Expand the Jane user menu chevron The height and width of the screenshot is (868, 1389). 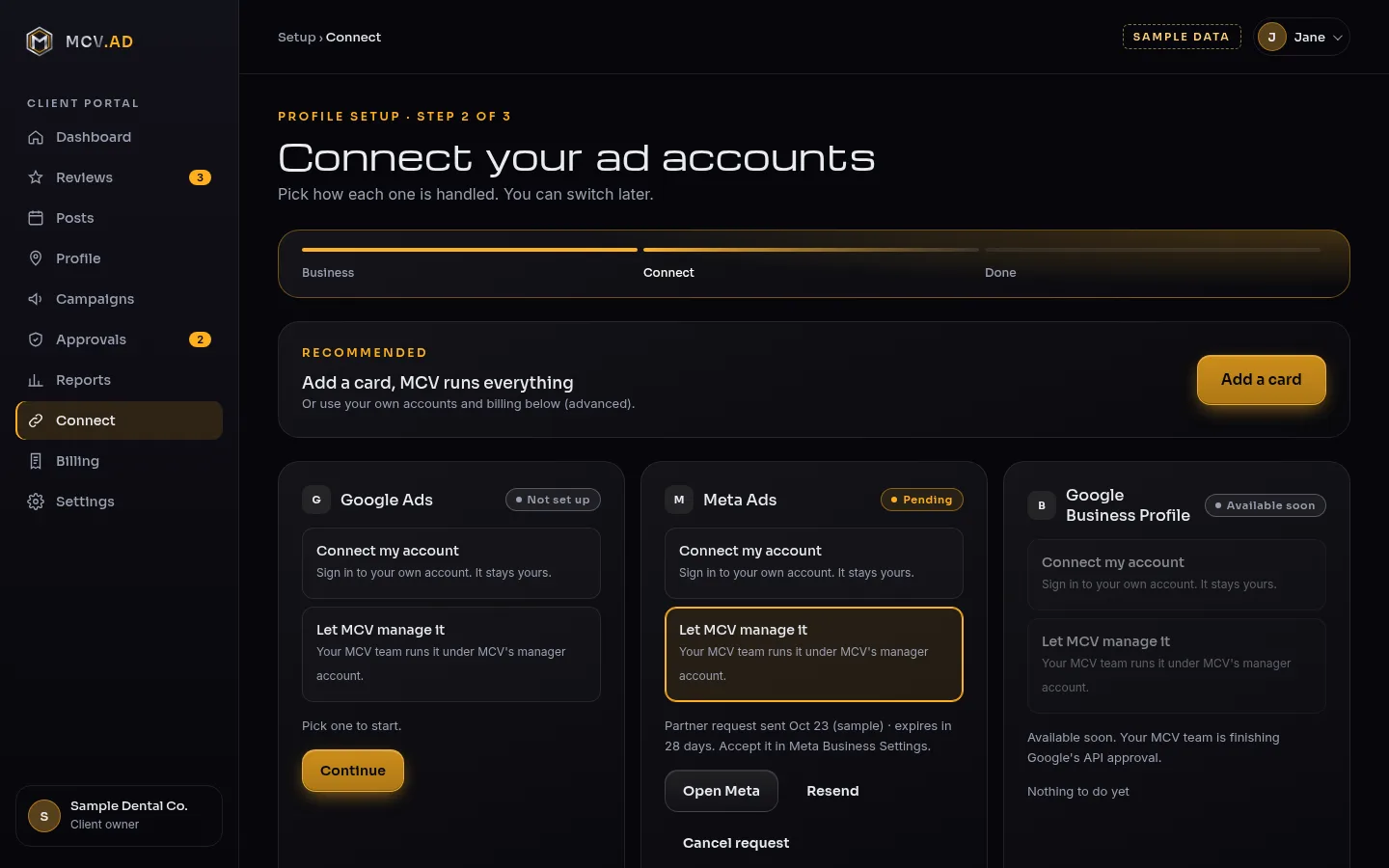click(x=1338, y=38)
